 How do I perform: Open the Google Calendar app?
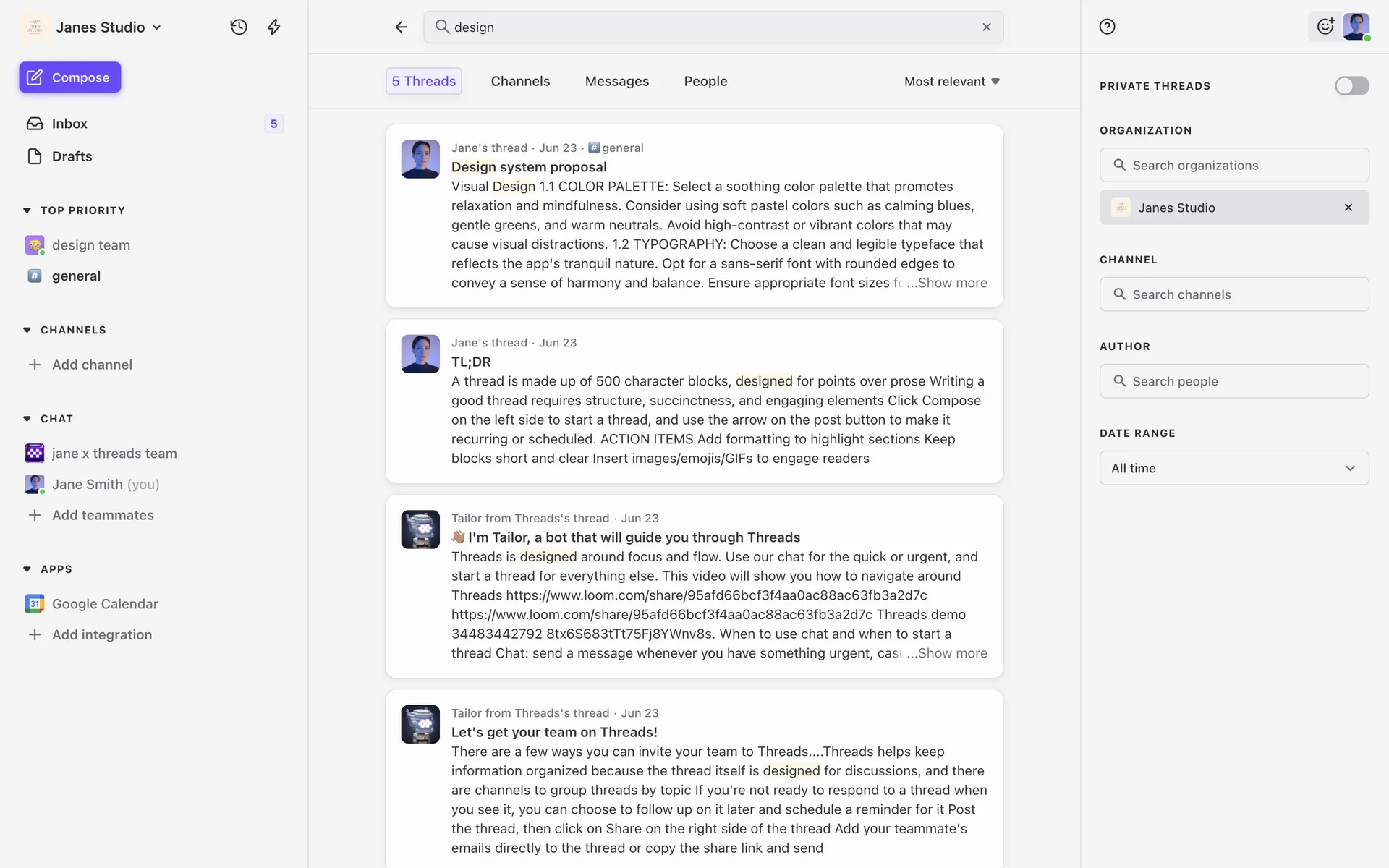[105, 603]
